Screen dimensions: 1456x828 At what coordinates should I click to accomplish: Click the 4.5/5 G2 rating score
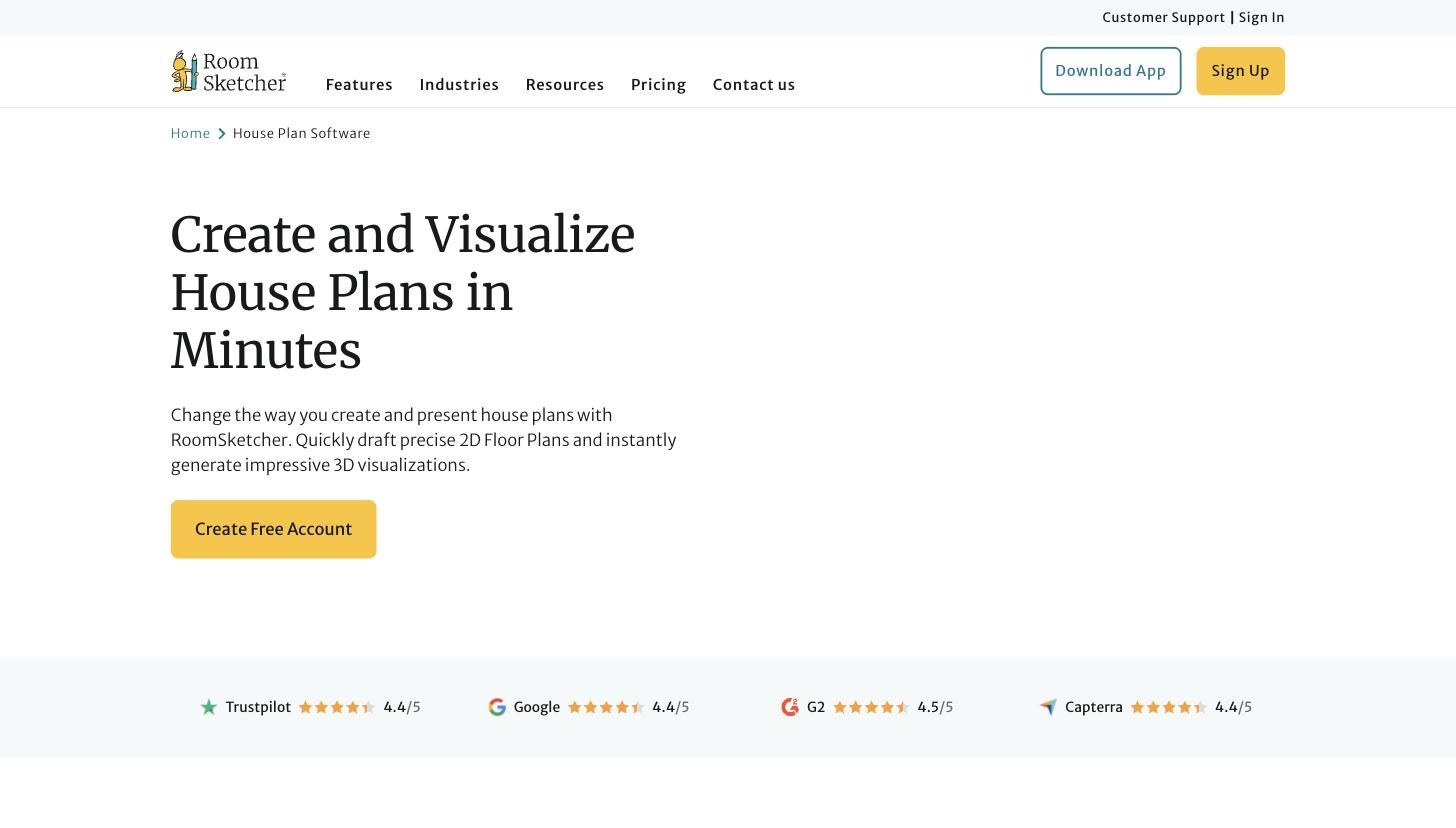tap(935, 707)
